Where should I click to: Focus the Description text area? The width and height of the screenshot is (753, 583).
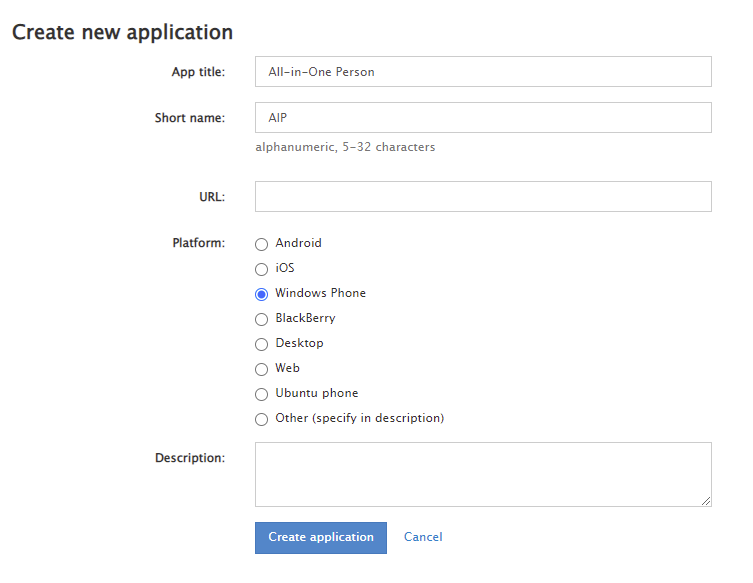click(483, 474)
